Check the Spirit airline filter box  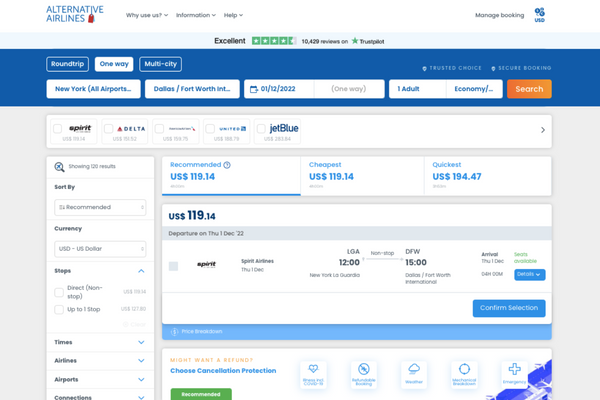(57, 129)
